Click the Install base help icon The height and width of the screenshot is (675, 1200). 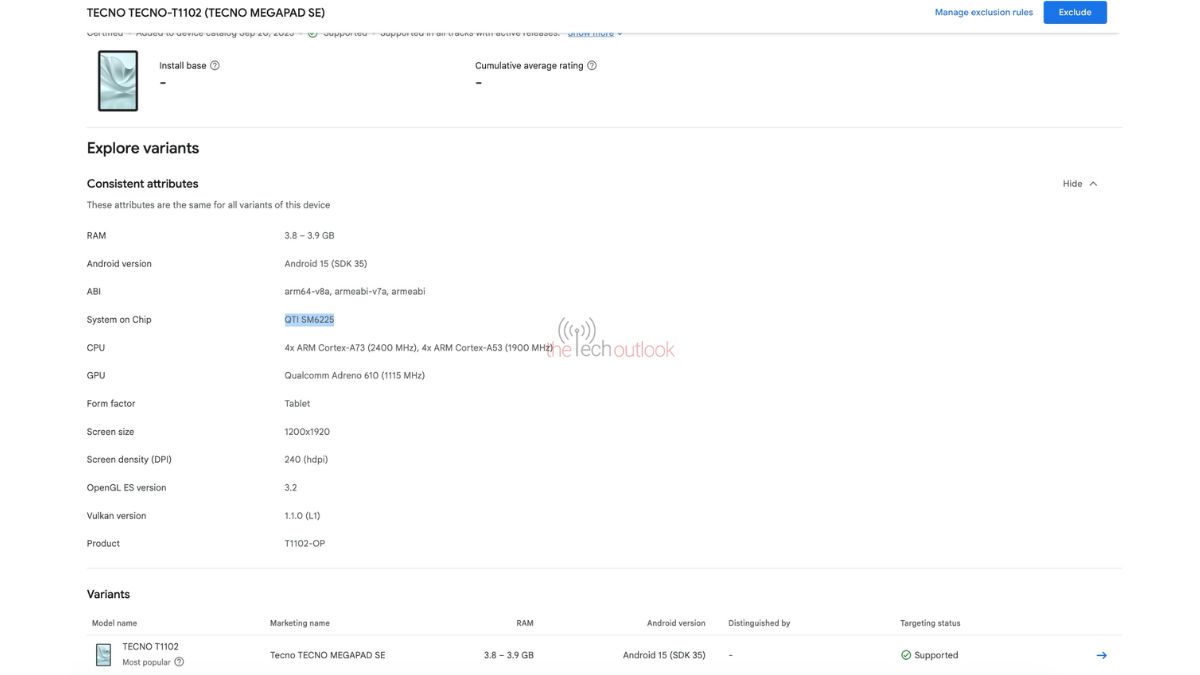pyautogui.click(x=215, y=66)
